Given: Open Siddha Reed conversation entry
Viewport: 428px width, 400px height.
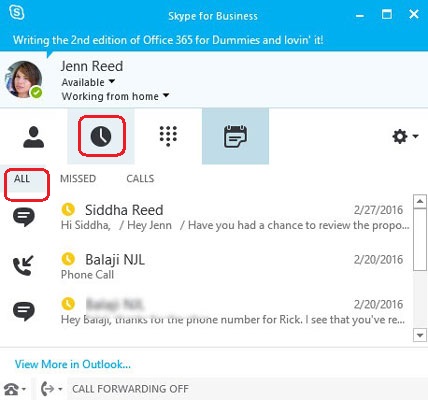Looking at the screenshot, I should [x=207, y=217].
